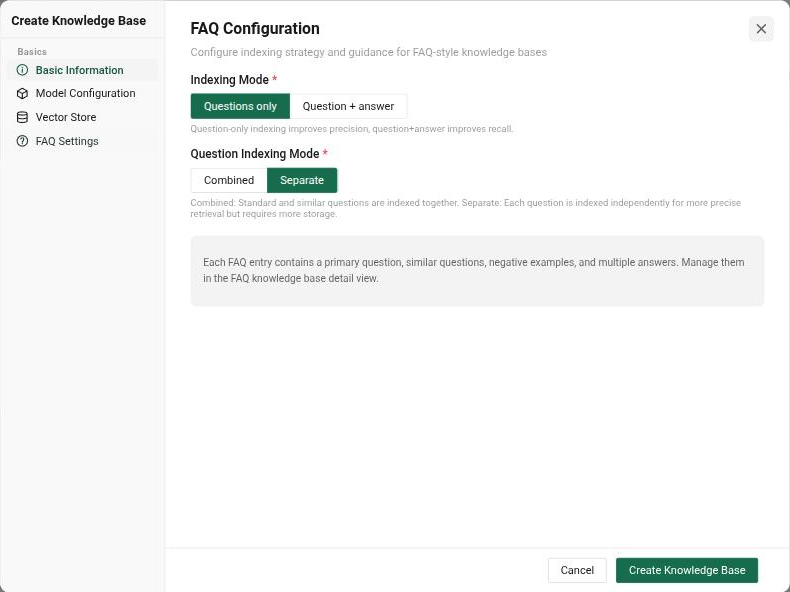
Task: Click the Question Indexing Mode label
Action: coord(255,154)
